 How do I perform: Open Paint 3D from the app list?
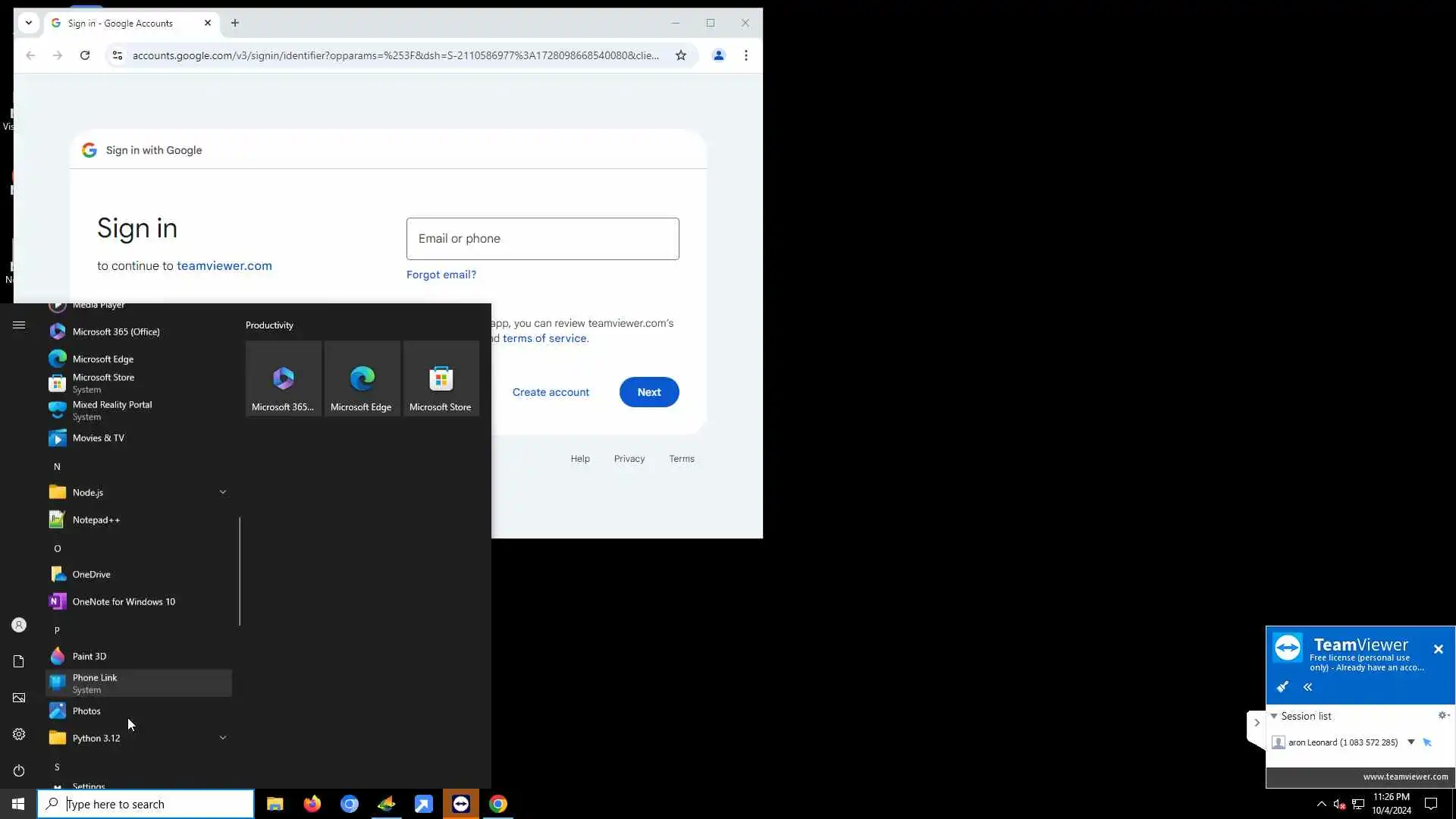tap(89, 656)
